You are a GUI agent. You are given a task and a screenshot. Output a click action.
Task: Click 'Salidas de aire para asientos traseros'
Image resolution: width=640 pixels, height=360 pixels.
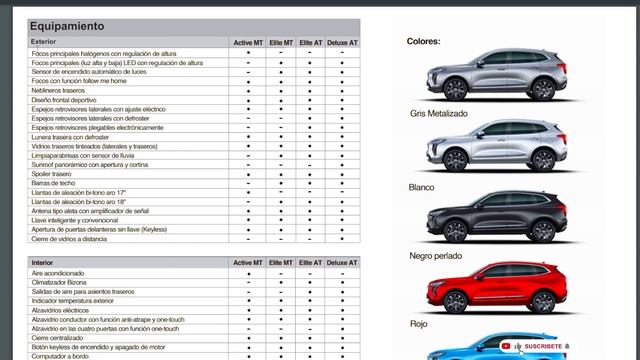click(x=83, y=292)
